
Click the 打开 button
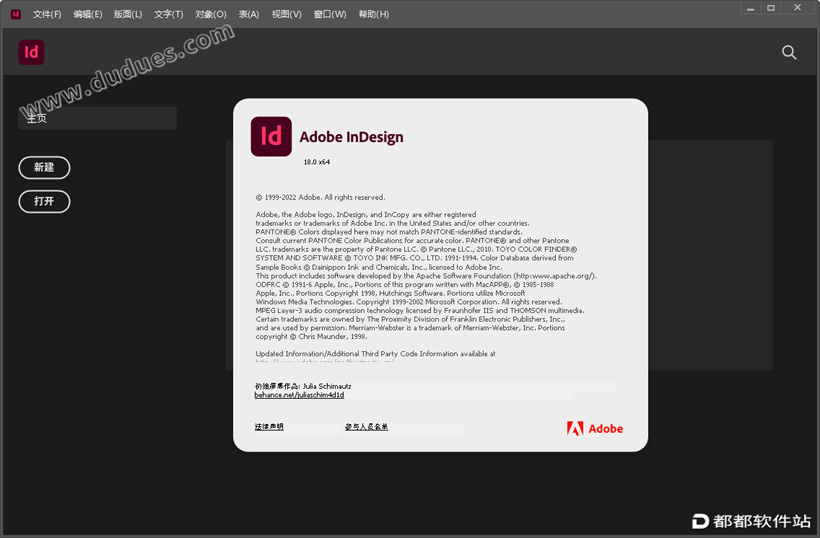pyautogui.click(x=44, y=201)
